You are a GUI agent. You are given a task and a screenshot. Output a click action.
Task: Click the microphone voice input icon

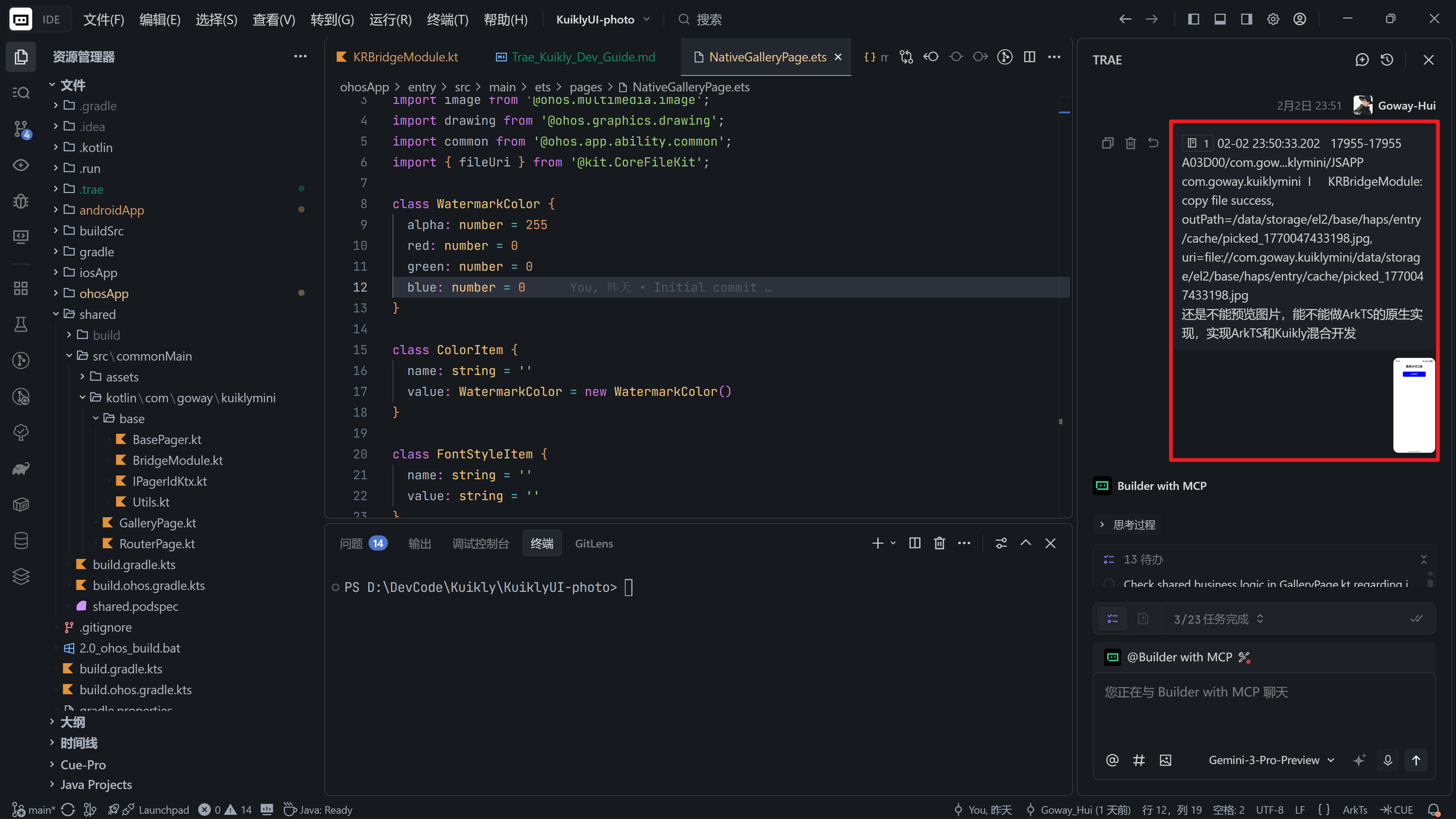[x=1388, y=760]
